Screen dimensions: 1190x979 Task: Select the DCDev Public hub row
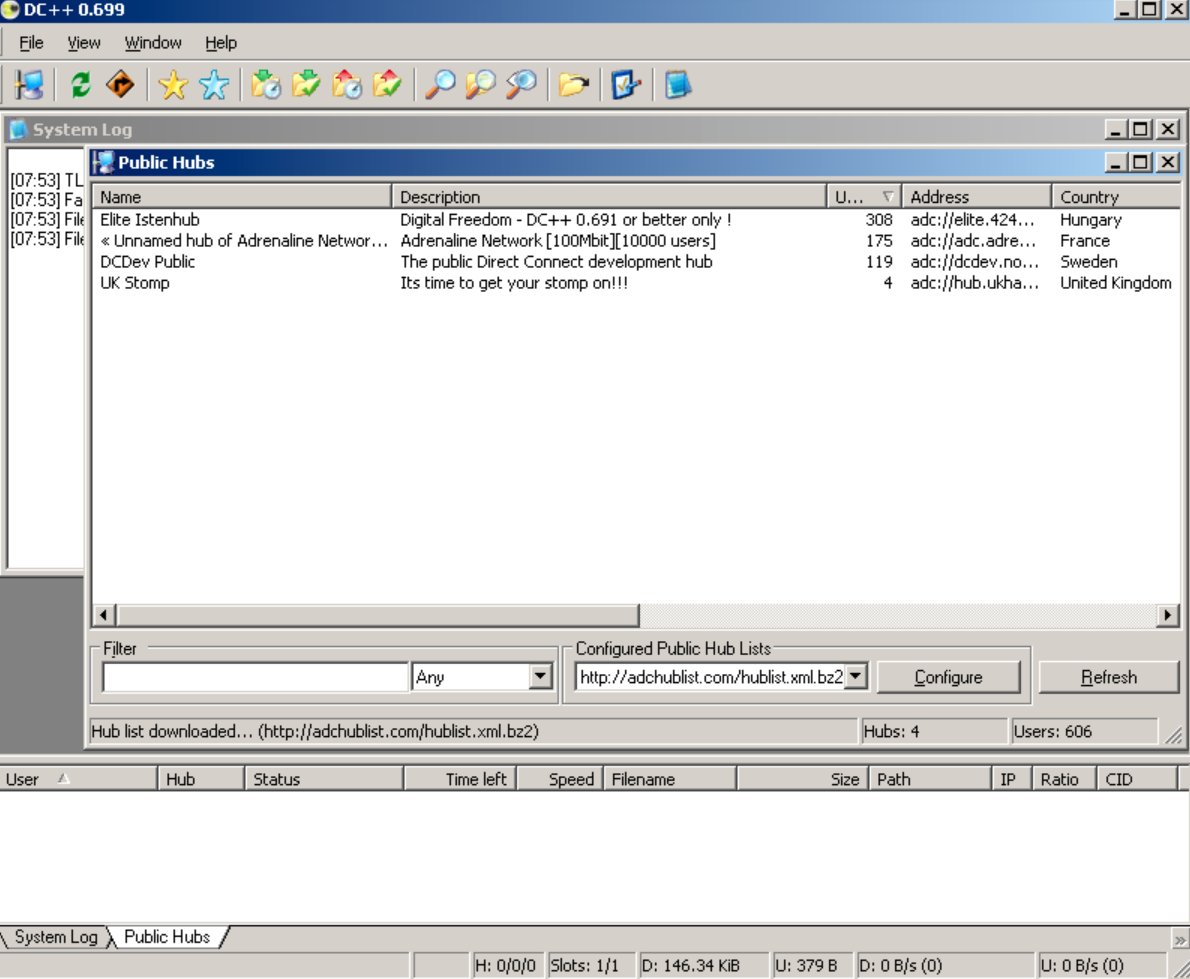[x=635, y=262]
